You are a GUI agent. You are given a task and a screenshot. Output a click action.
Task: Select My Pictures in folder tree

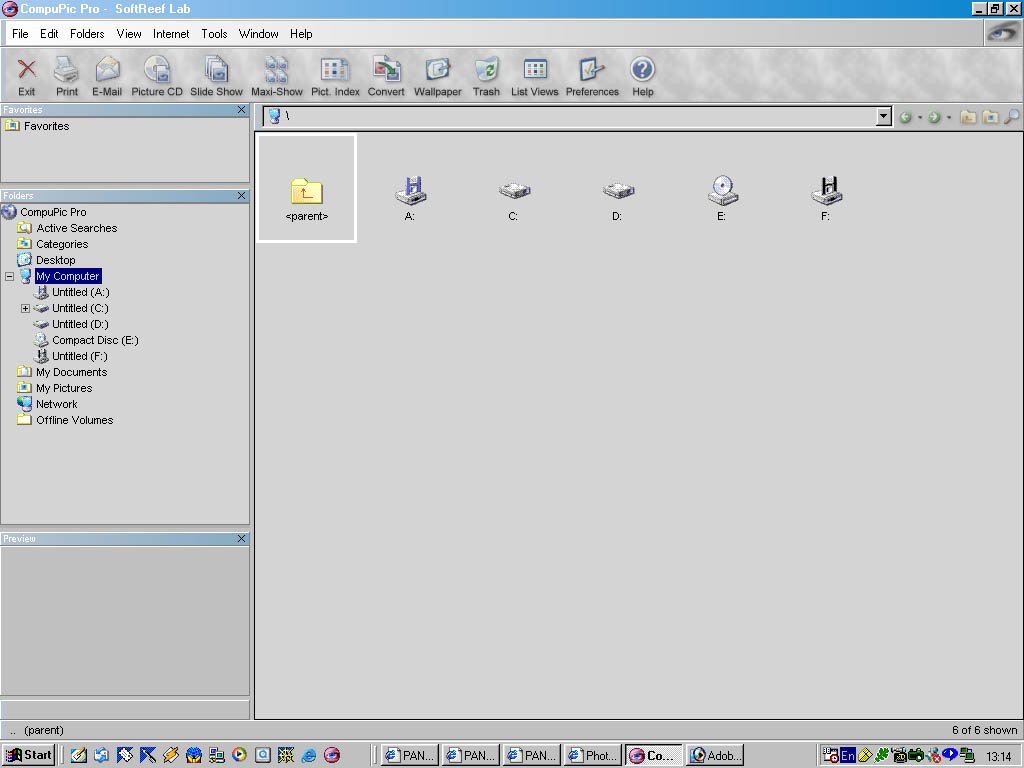coord(64,388)
